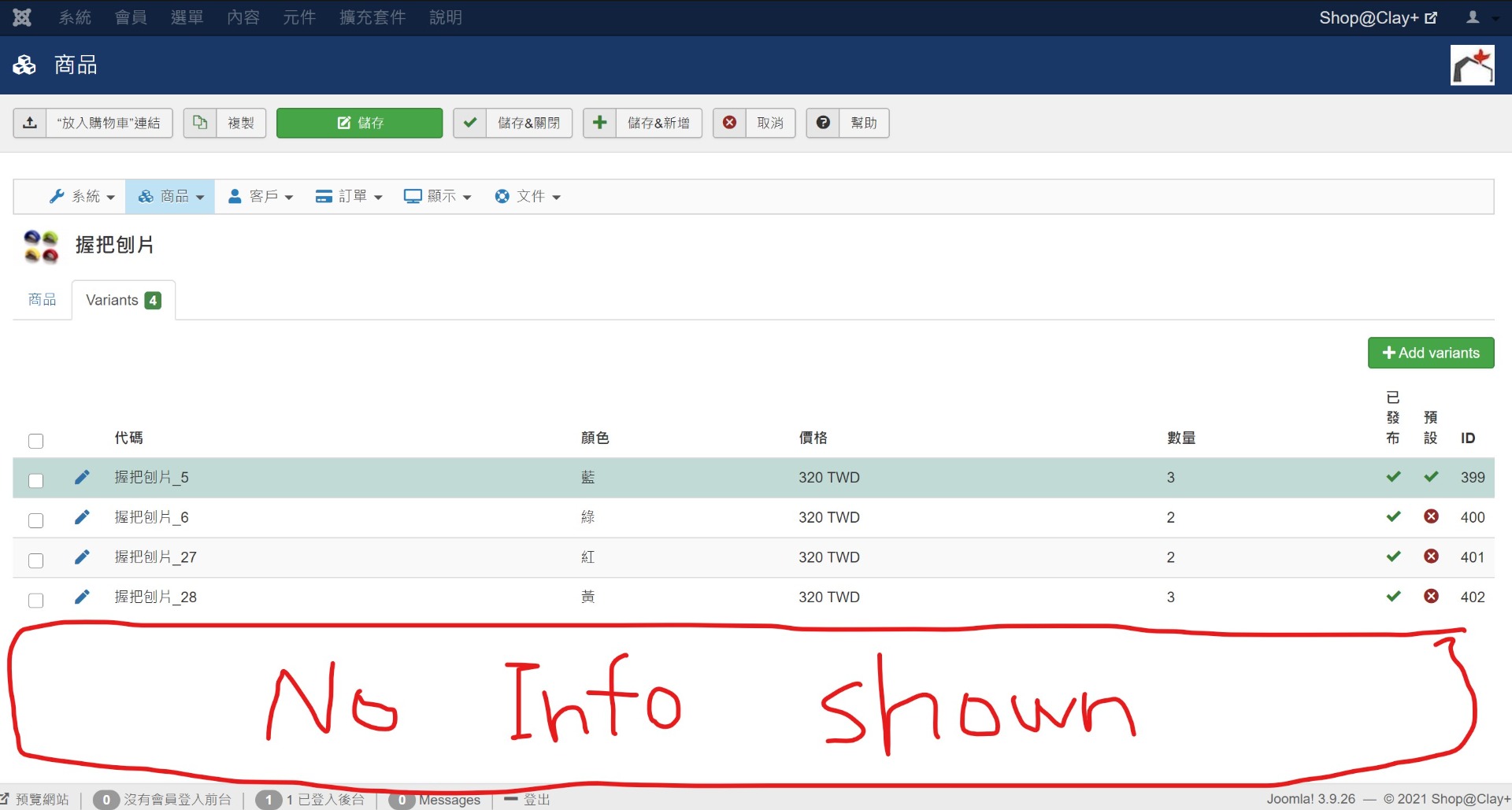
Task: Click the 商品 header cubes icon
Action: click(24, 65)
